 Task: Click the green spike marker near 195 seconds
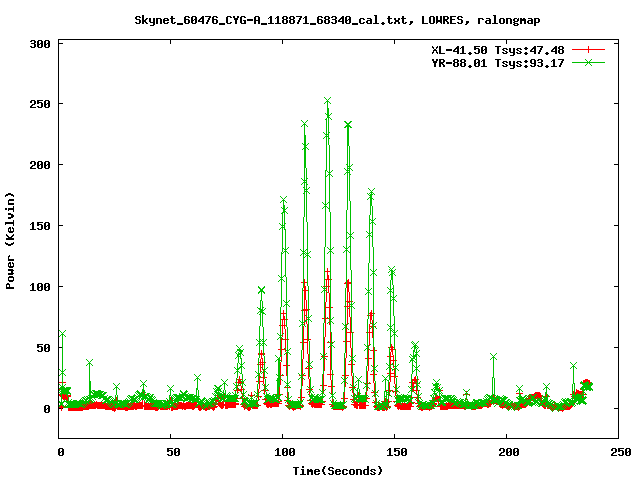pos(493,357)
